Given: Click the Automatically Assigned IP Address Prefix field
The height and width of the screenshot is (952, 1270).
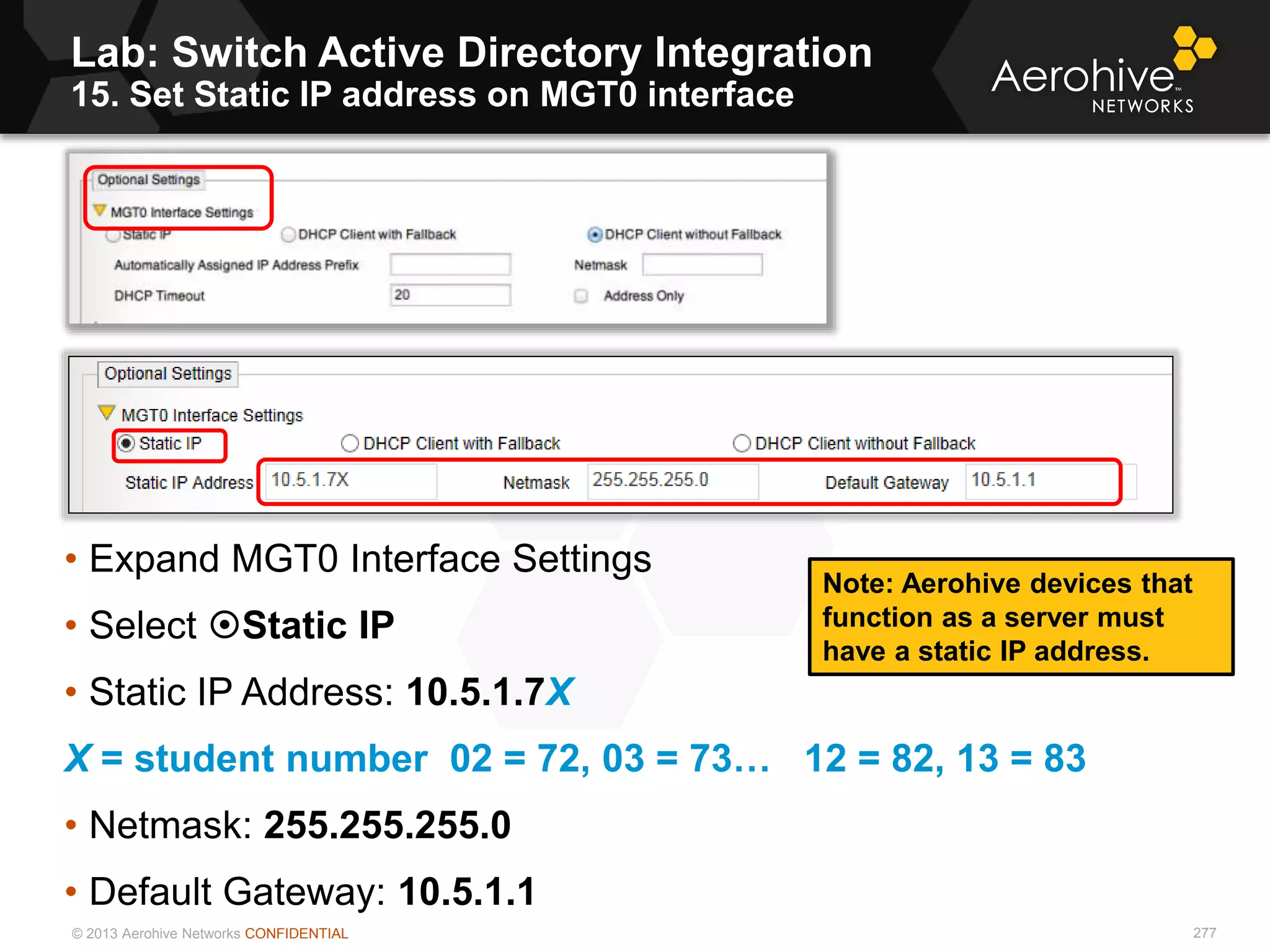Looking at the screenshot, I should pyautogui.click(x=450, y=265).
